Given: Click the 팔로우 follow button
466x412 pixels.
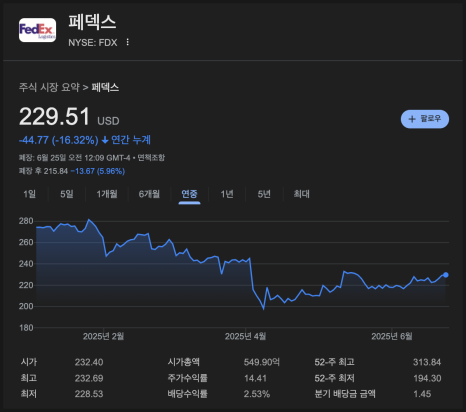Looking at the screenshot, I should tap(425, 119).
